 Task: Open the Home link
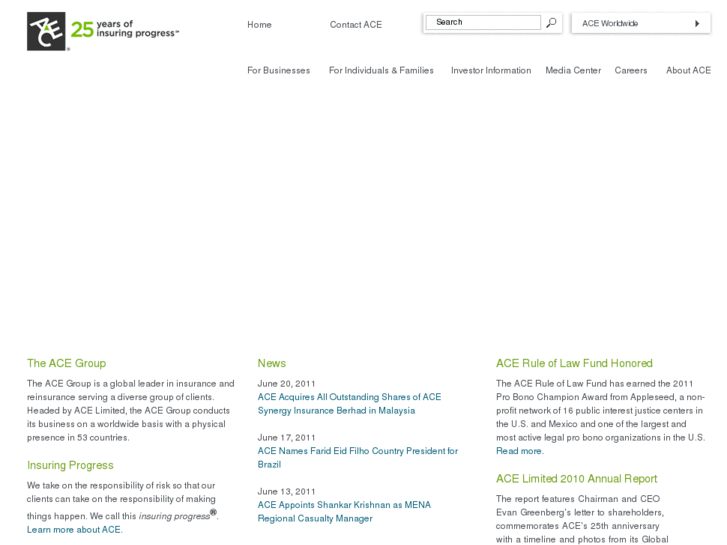(259, 25)
